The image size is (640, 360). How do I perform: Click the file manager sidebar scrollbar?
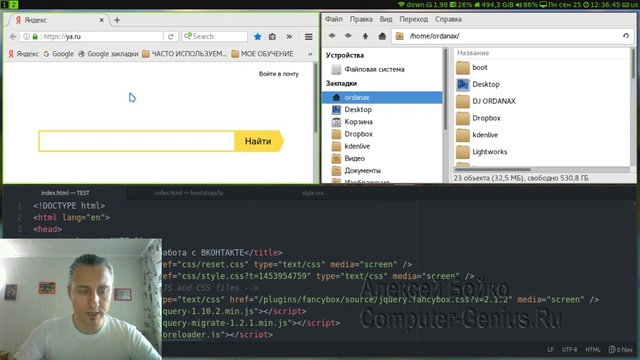(445, 90)
